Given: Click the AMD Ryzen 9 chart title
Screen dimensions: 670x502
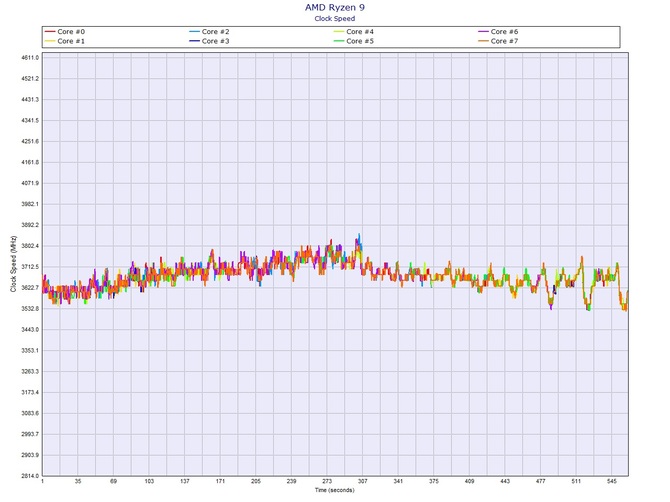Looking at the screenshot, I should (335, 7).
